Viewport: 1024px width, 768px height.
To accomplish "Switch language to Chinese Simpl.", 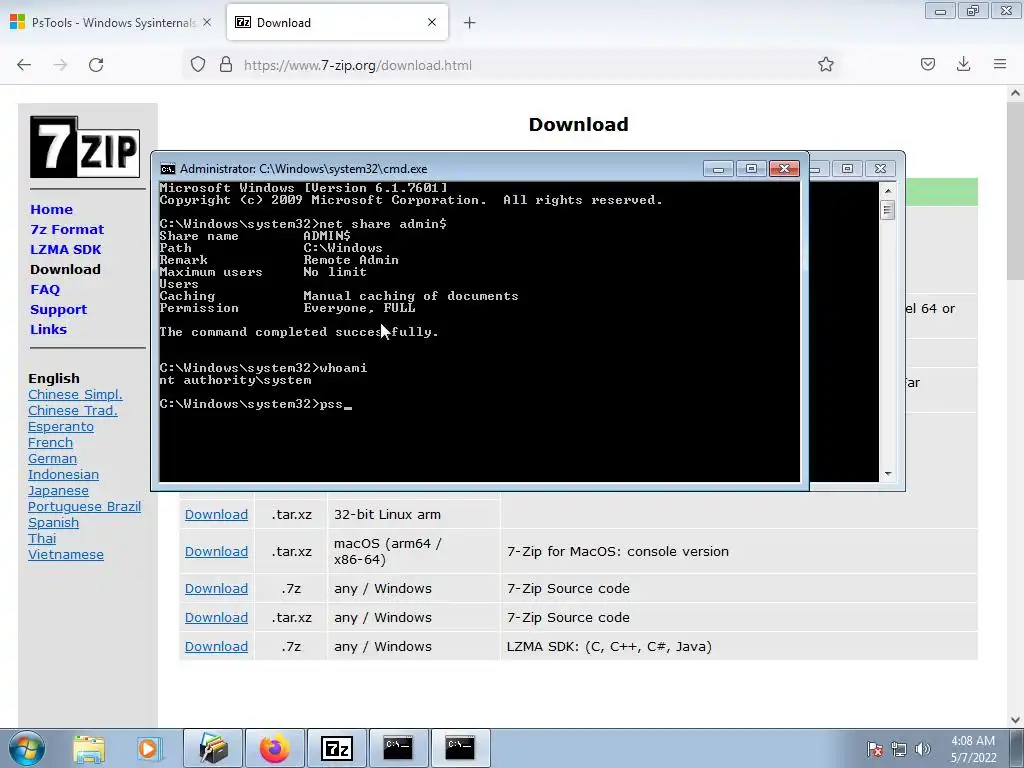I will pos(75,394).
